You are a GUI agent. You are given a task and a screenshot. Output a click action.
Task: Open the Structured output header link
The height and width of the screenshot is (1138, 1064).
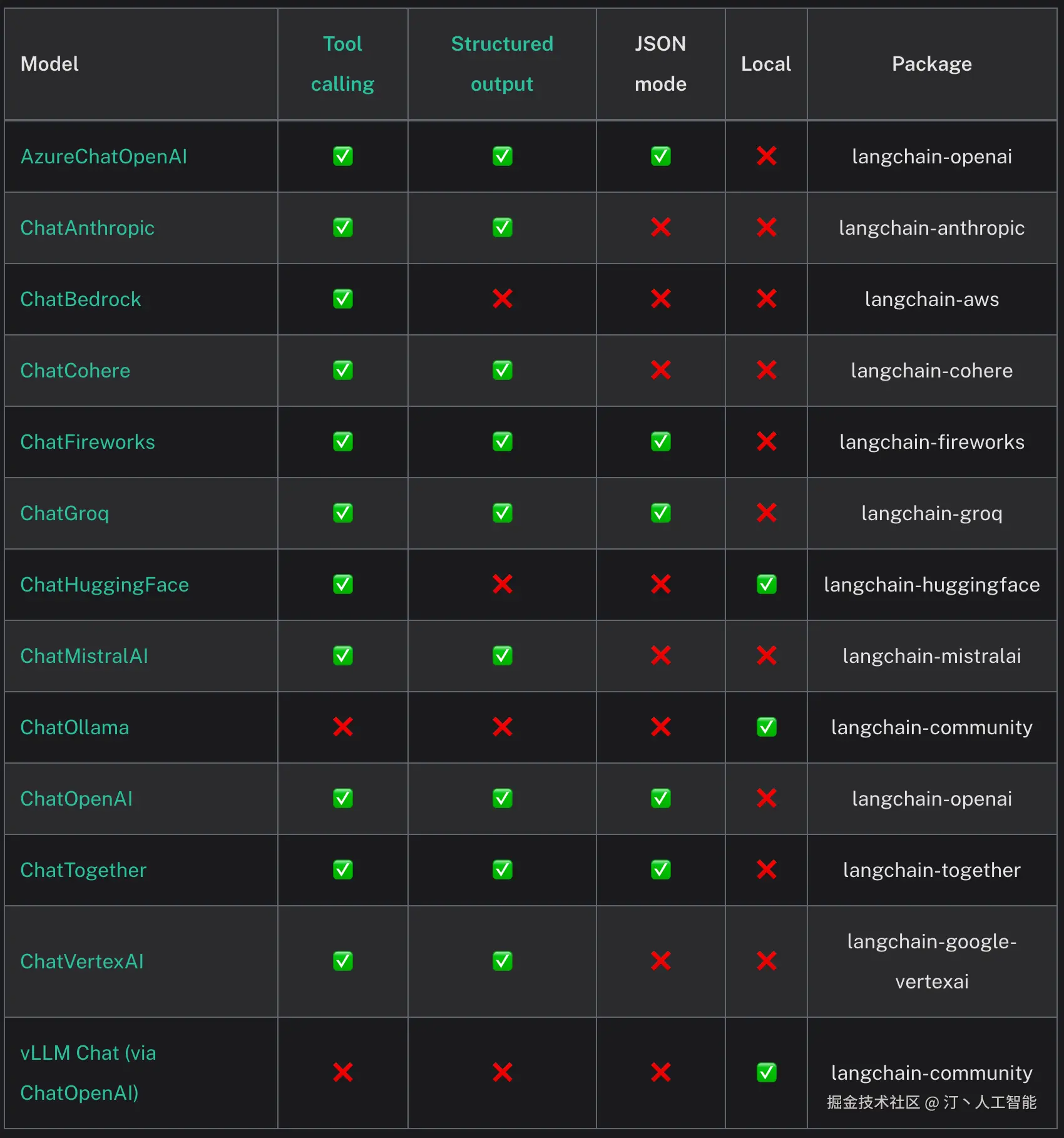pyautogui.click(x=502, y=64)
